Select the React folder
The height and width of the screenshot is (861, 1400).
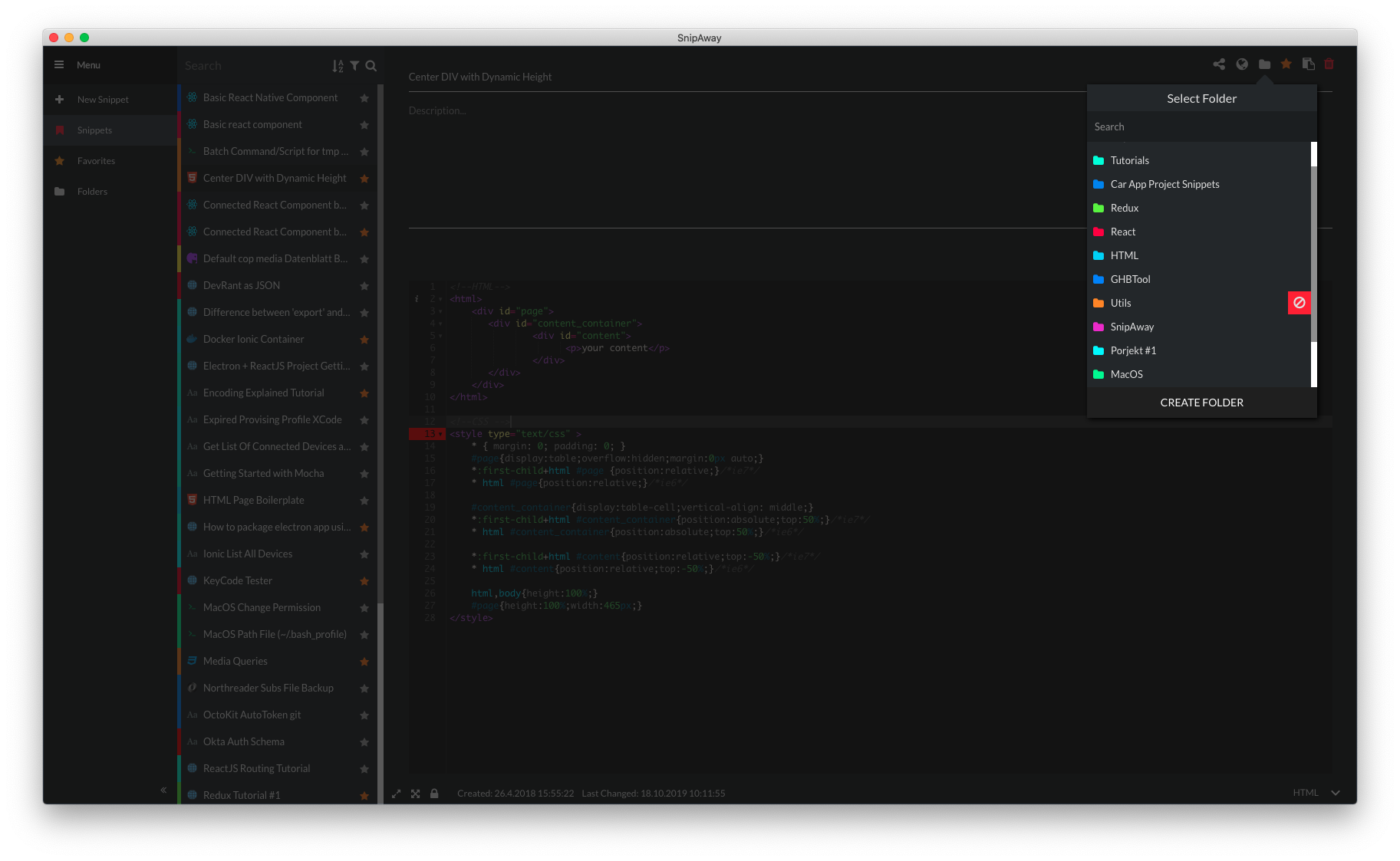[1198, 232]
